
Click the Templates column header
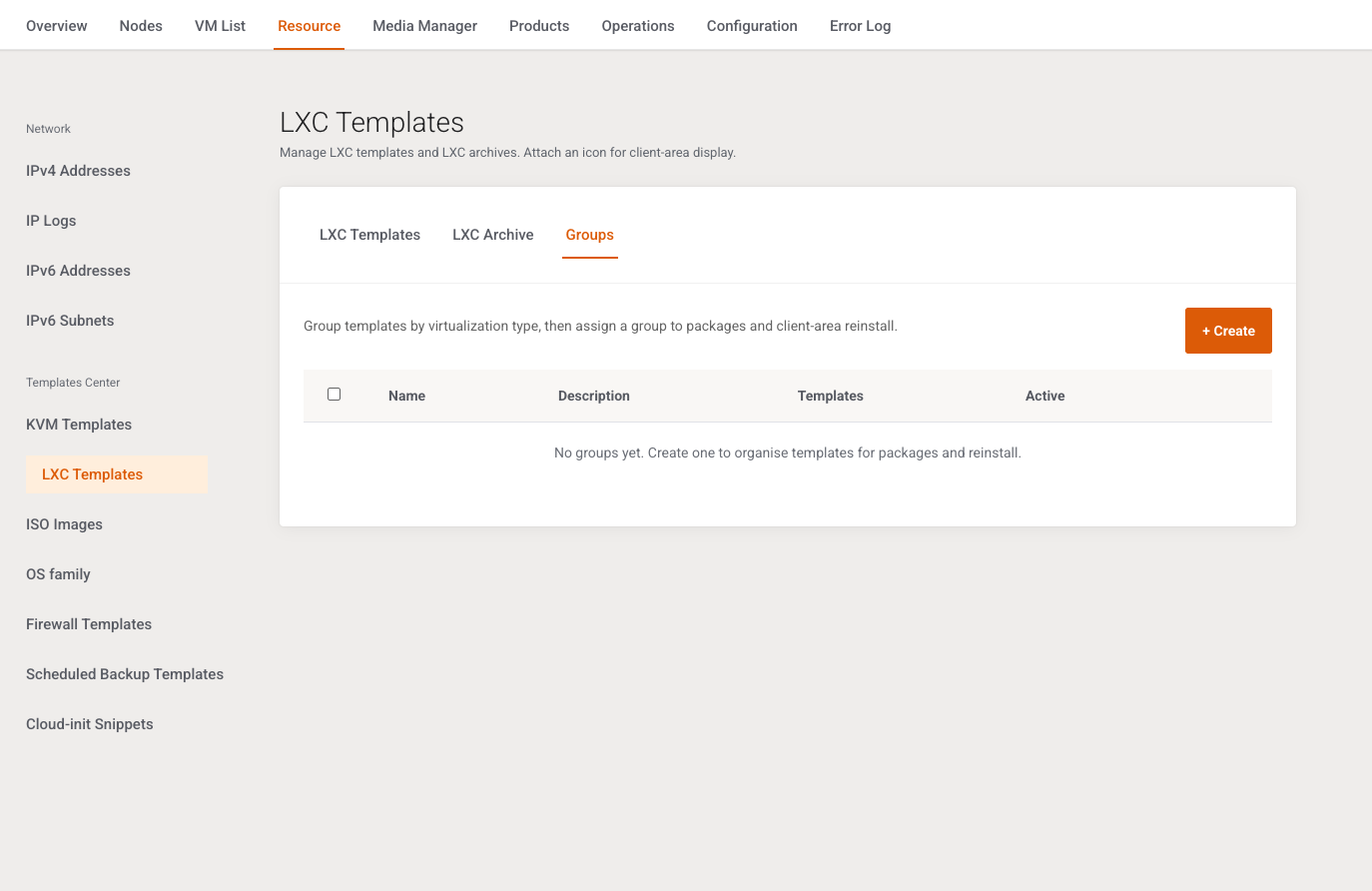coord(831,396)
